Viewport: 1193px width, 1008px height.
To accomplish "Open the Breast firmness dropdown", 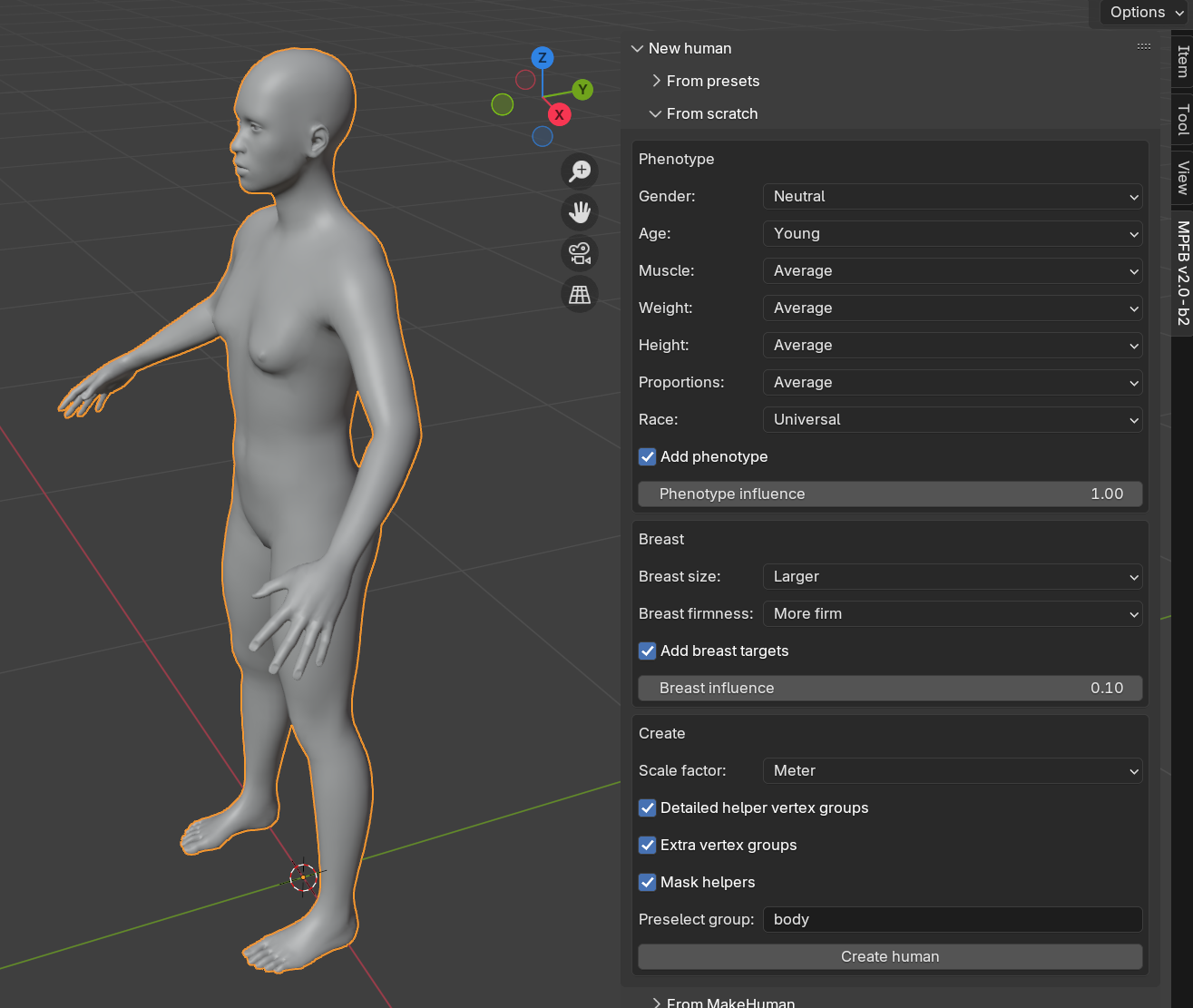I will (x=953, y=613).
